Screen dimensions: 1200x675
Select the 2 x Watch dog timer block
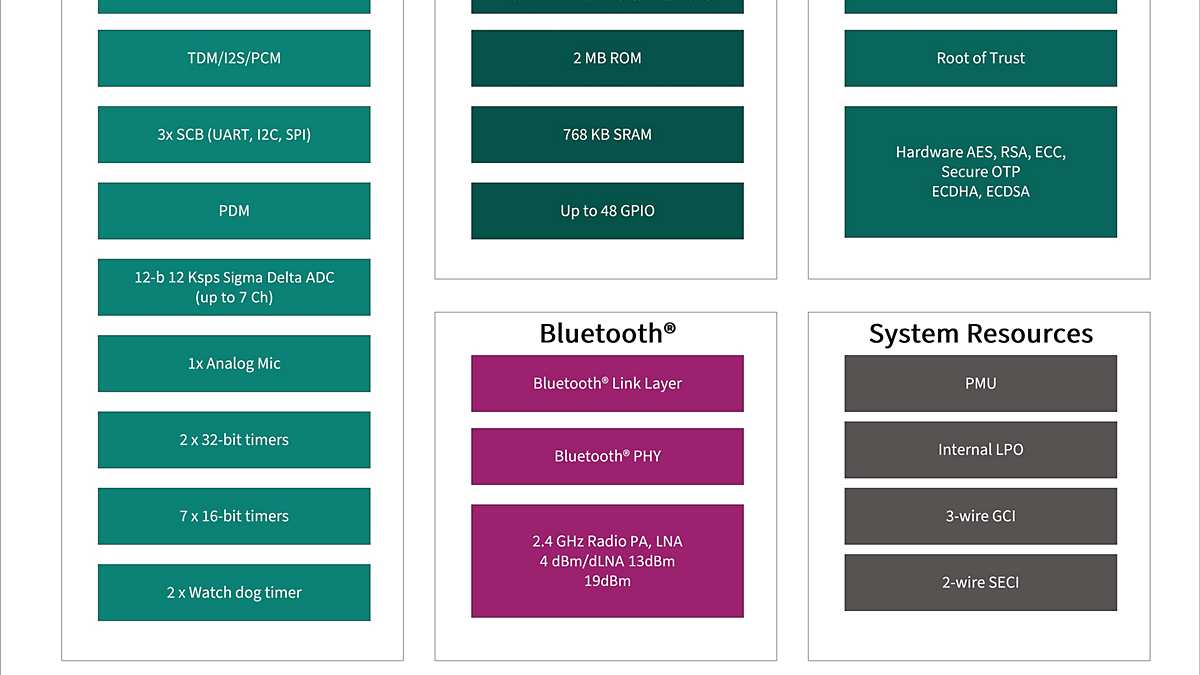click(234, 592)
